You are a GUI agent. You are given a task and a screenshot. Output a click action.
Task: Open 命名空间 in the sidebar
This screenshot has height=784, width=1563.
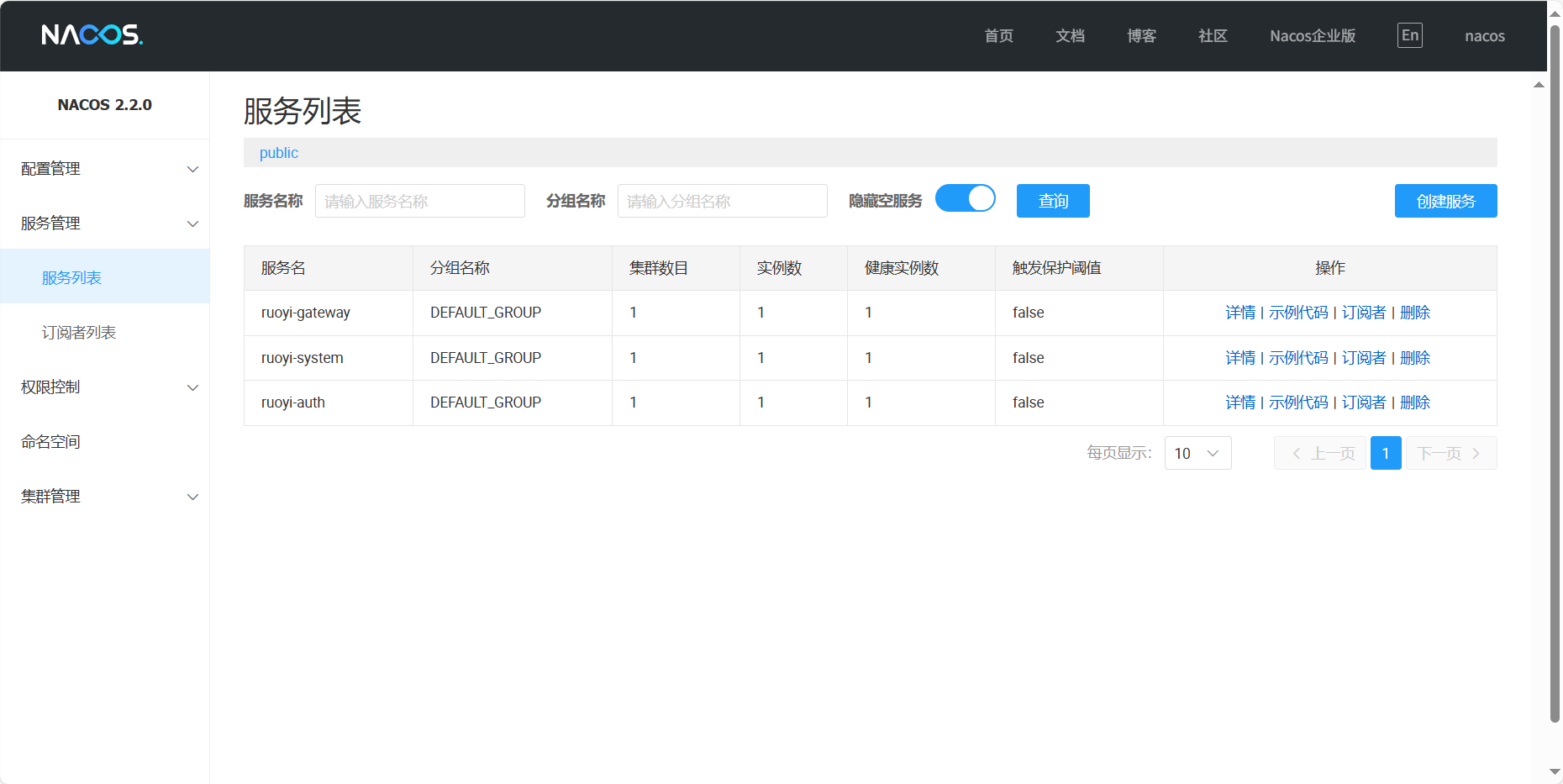[105, 441]
